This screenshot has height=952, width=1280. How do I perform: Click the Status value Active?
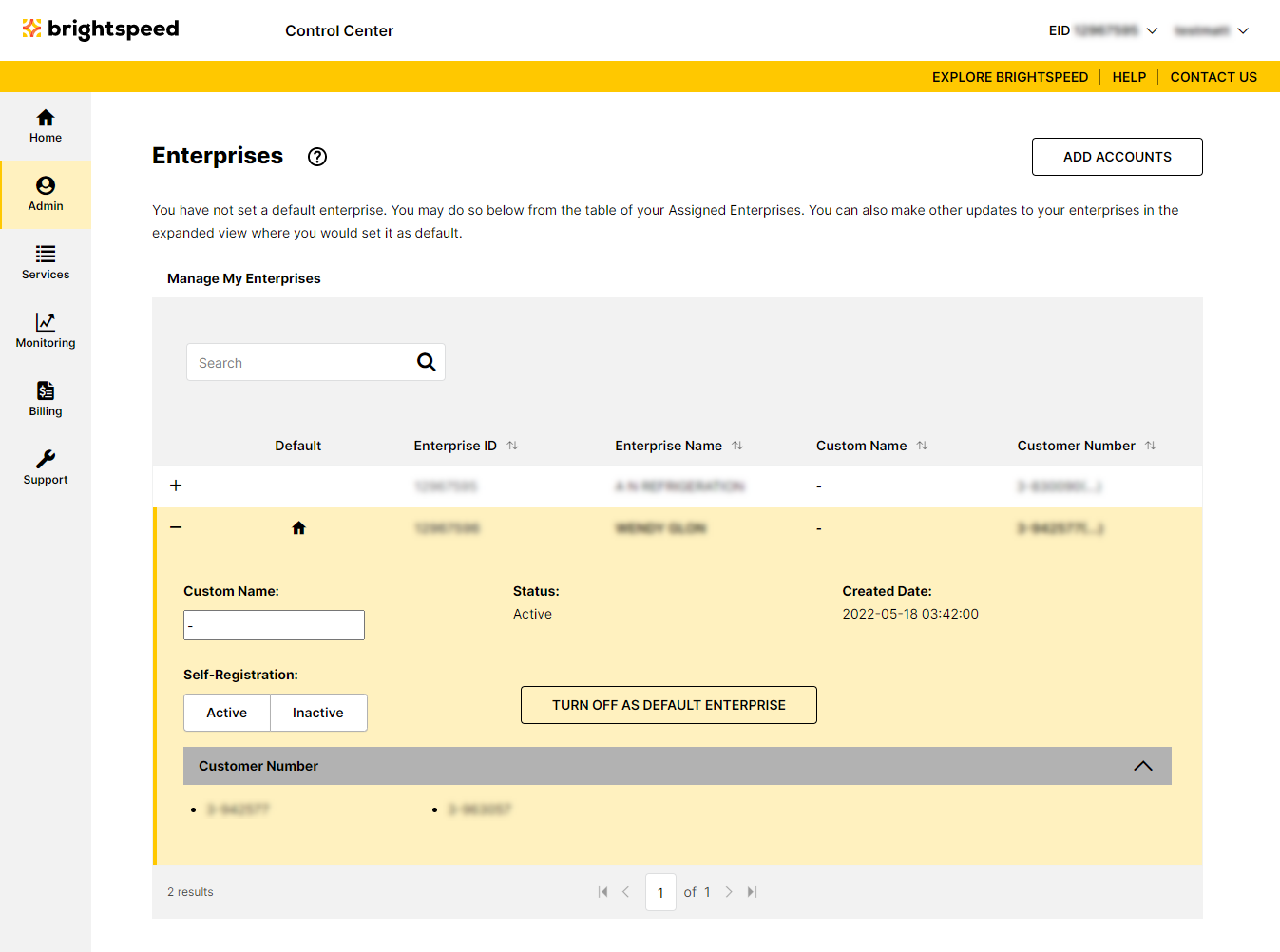[x=532, y=614]
